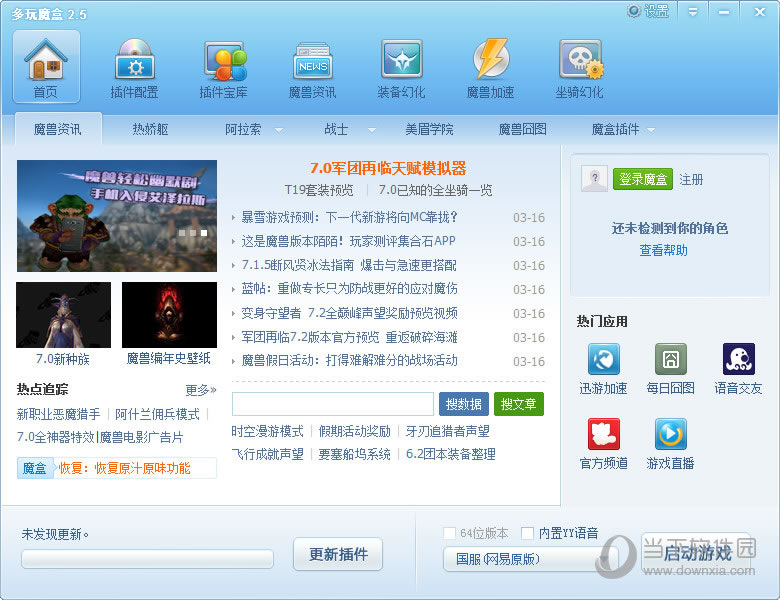The height and width of the screenshot is (600, 780).
Task: Click the 启动游戏 launch button
Action: pyautogui.click(x=696, y=553)
